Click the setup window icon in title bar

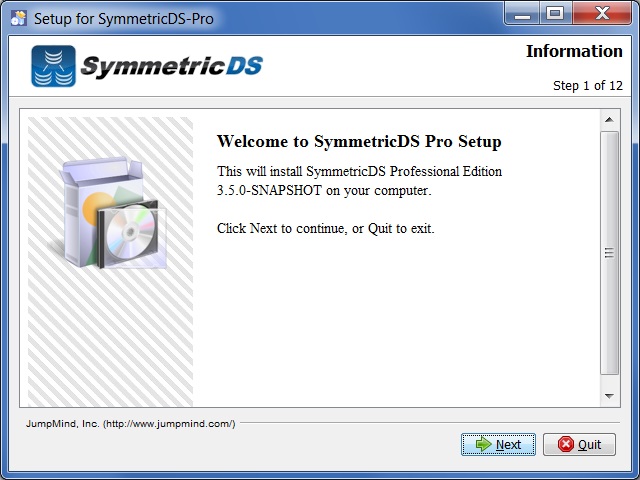[x=18, y=18]
